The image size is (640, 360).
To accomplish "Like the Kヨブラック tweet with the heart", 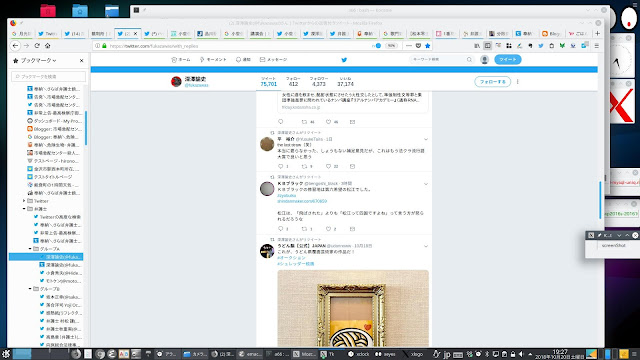I will tap(328, 229).
